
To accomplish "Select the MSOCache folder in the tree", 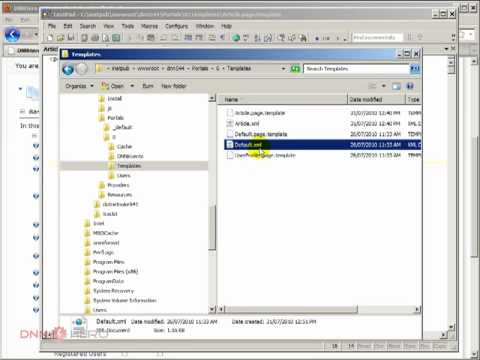I will point(101,233).
